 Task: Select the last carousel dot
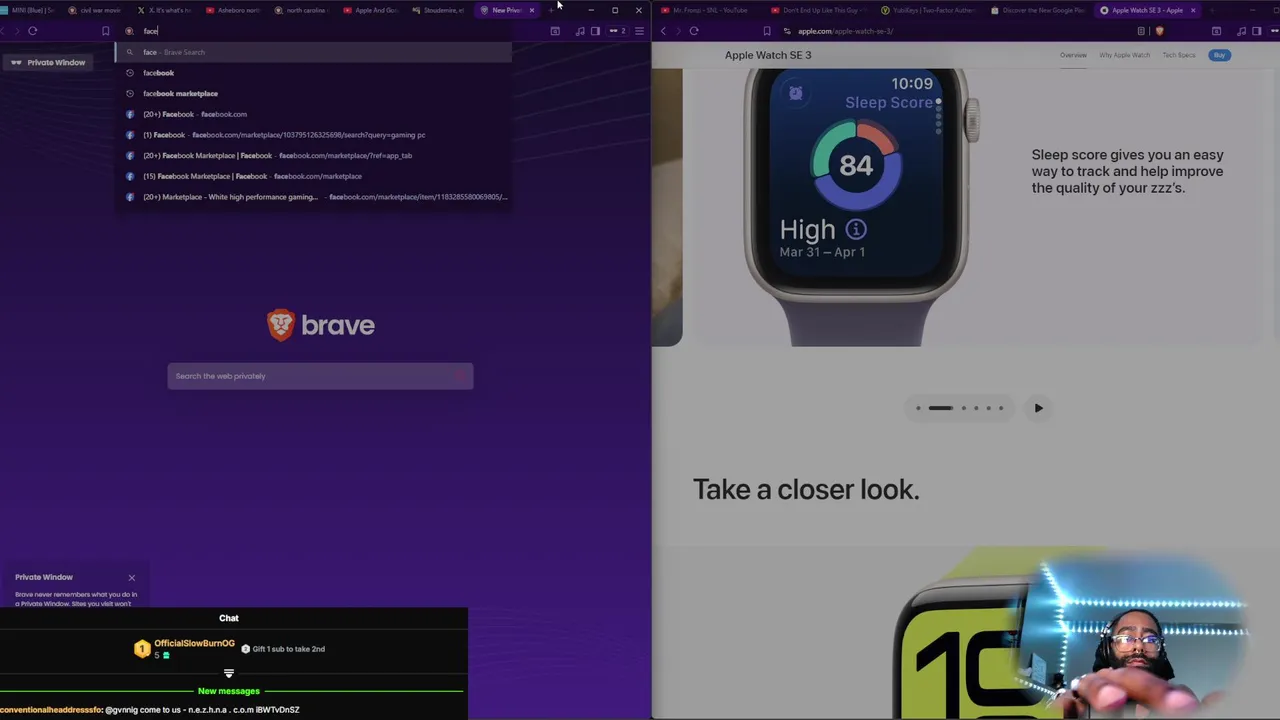click(1000, 408)
